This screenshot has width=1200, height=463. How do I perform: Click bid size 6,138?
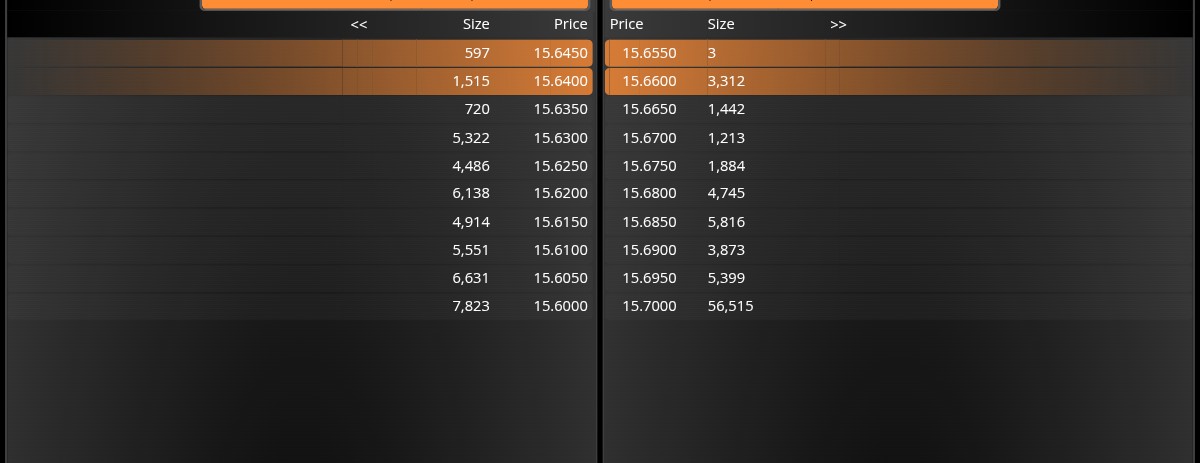(x=471, y=193)
